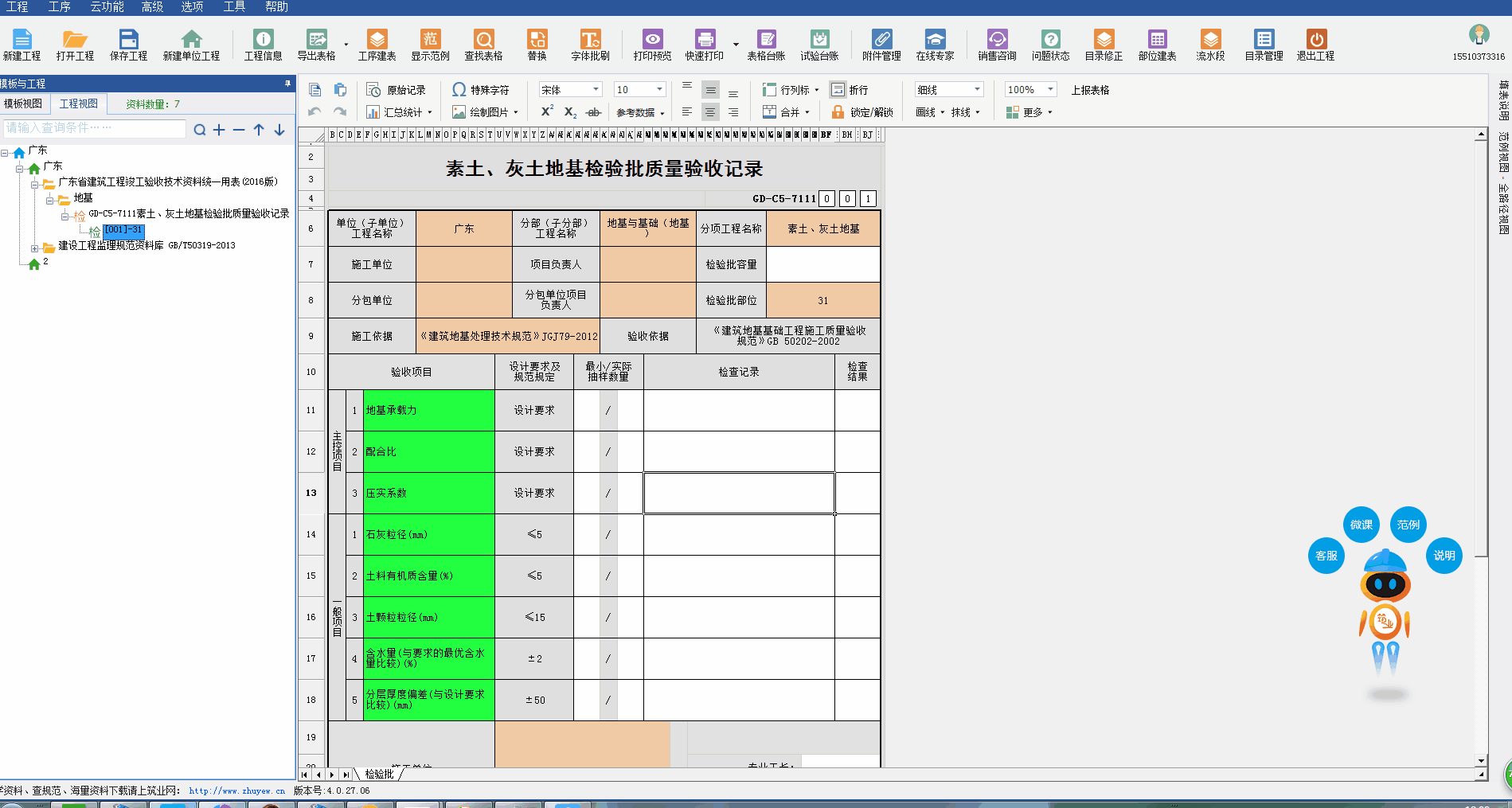Click the search condition input field
Screen dimensions: 1512x808
tap(94, 128)
